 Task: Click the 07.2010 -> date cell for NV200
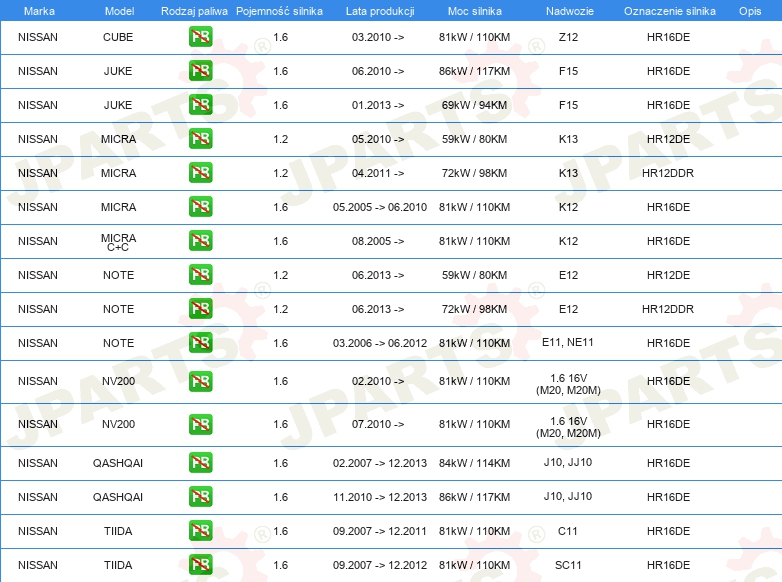(378, 424)
